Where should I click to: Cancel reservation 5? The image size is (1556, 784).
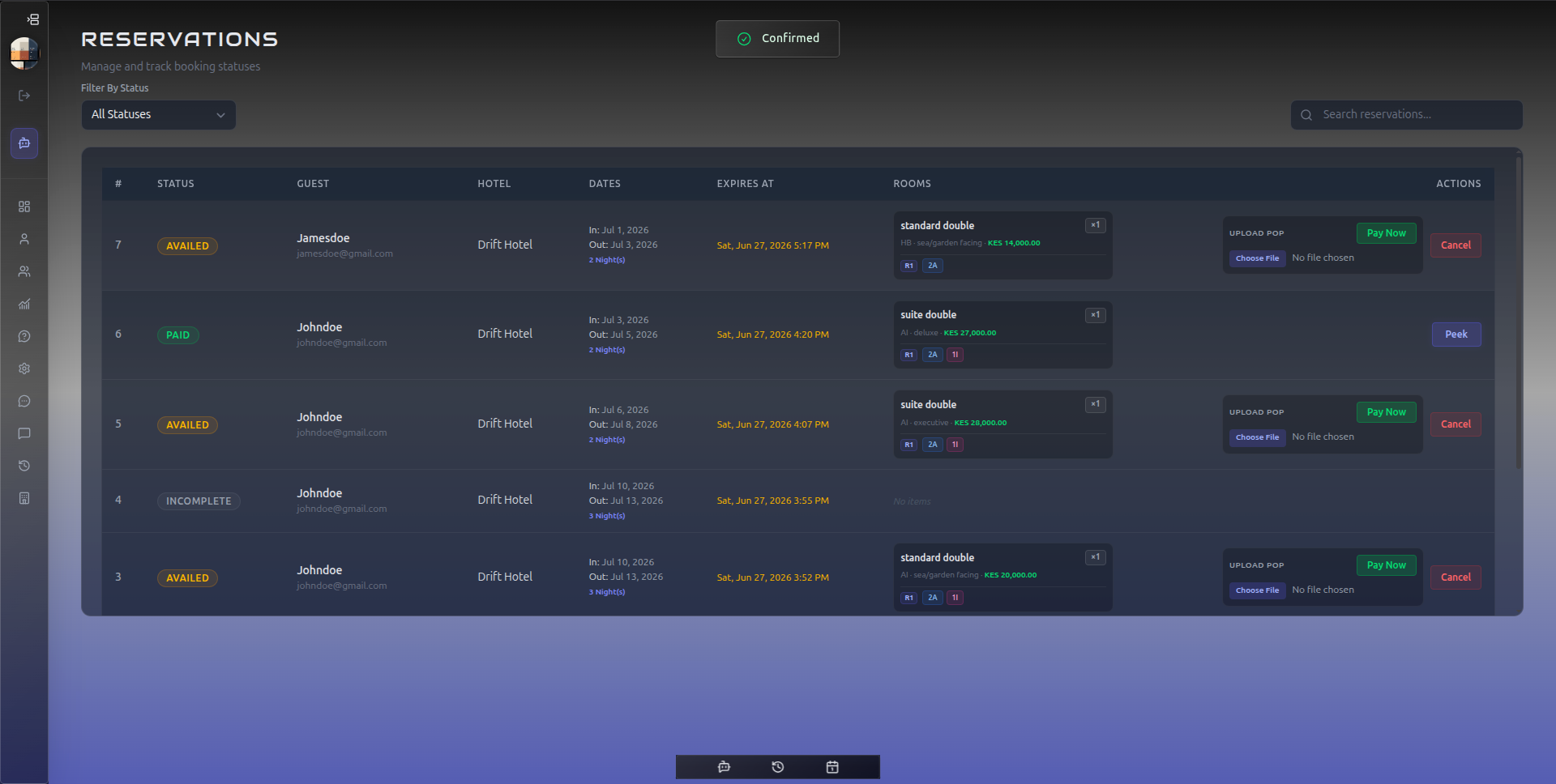tap(1456, 424)
